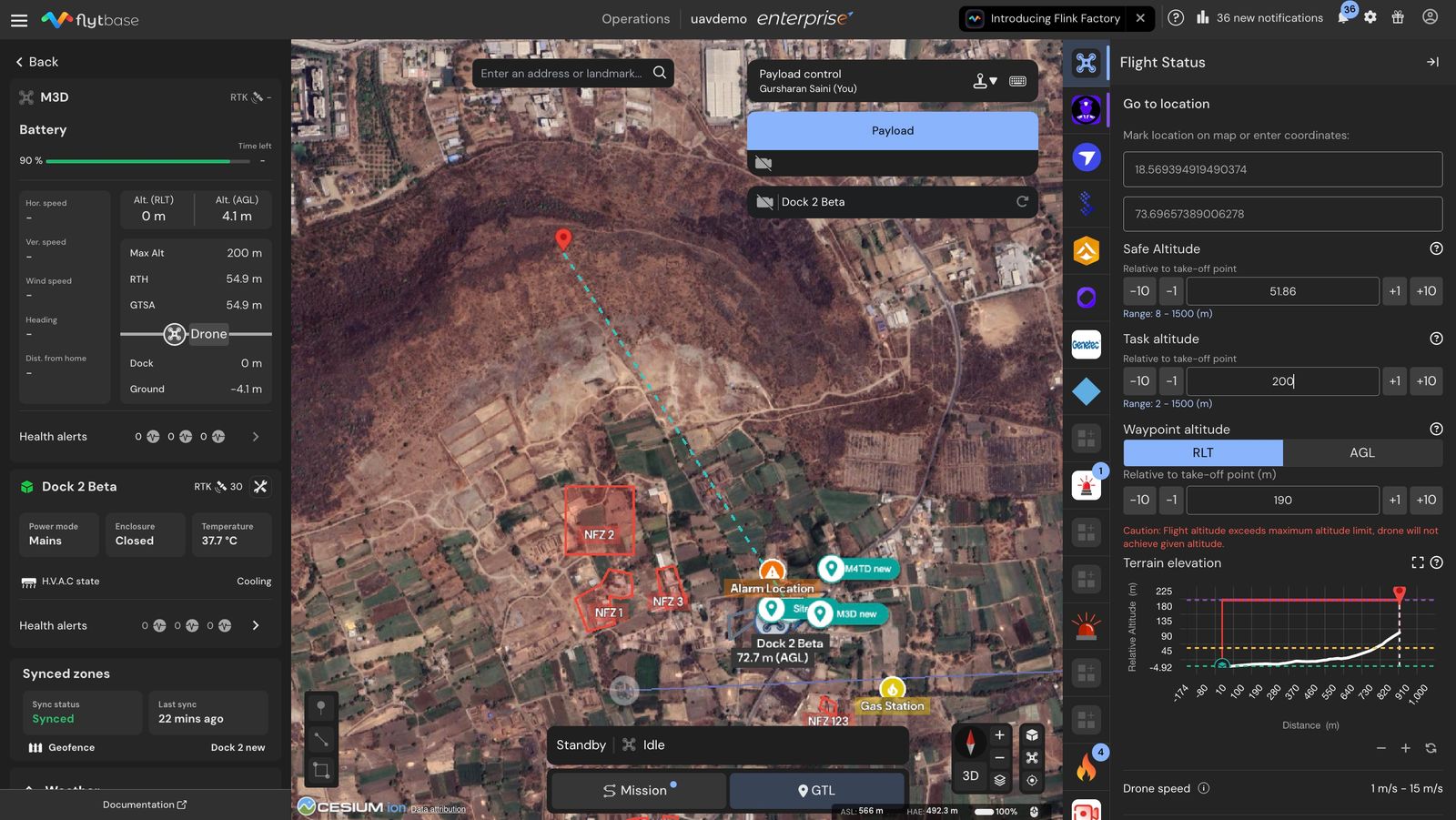The height and width of the screenshot is (820, 1456).
Task: Zoom in the terrain elevation chart
Action: (1405, 748)
